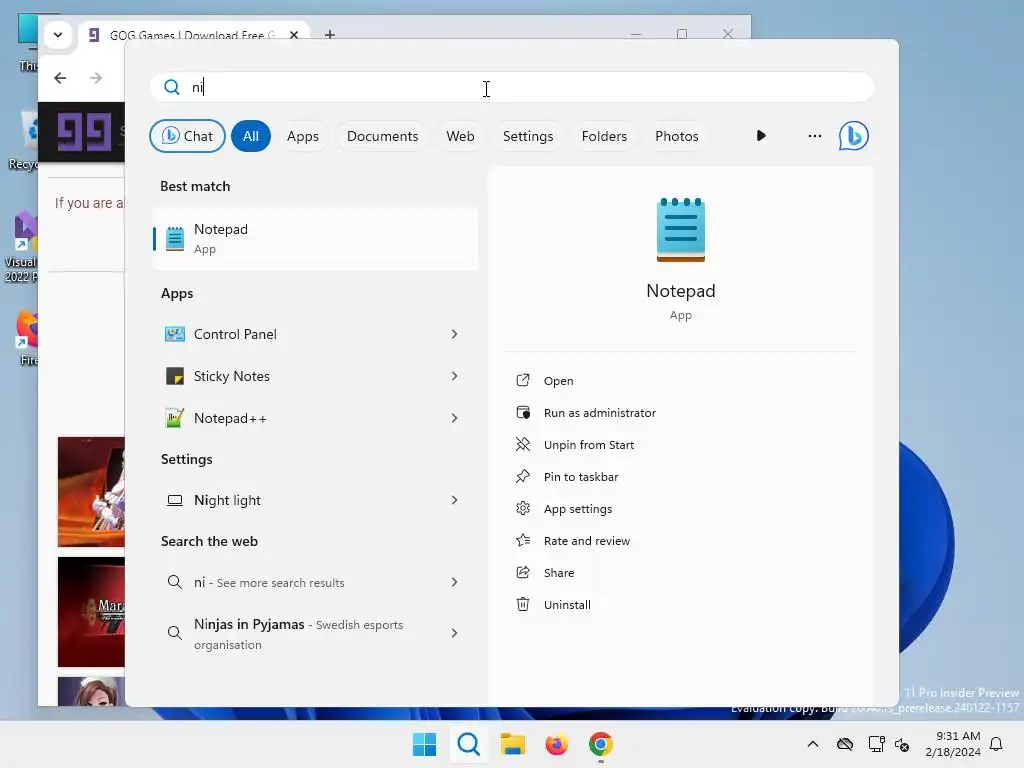Viewport: 1024px width, 768px height.
Task: Open the more options ellipsis in search filters
Action: (814, 136)
